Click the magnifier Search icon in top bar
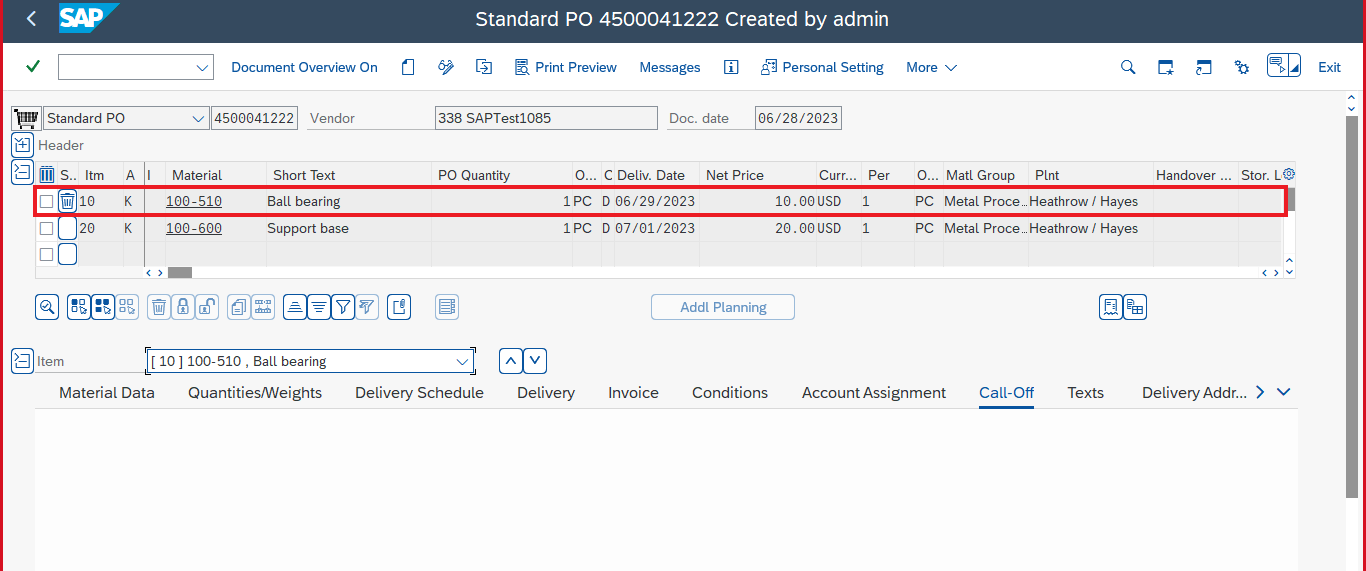The width and height of the screenshot is (1366, 571). (x=1128, y=67)
